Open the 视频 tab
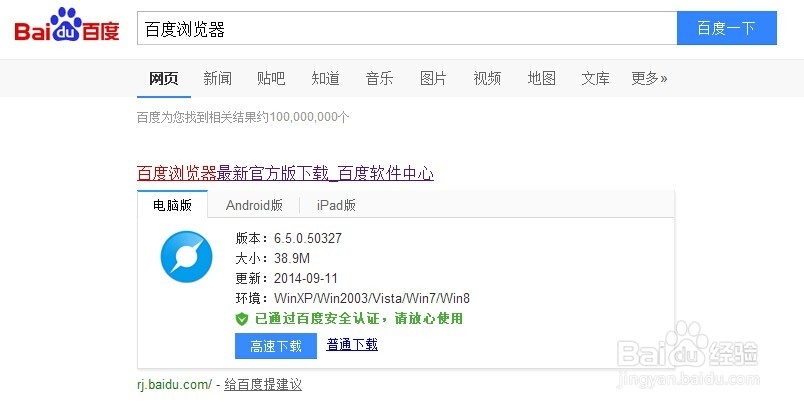The width and height of the screenshot is (804, 407). [487, 78]
